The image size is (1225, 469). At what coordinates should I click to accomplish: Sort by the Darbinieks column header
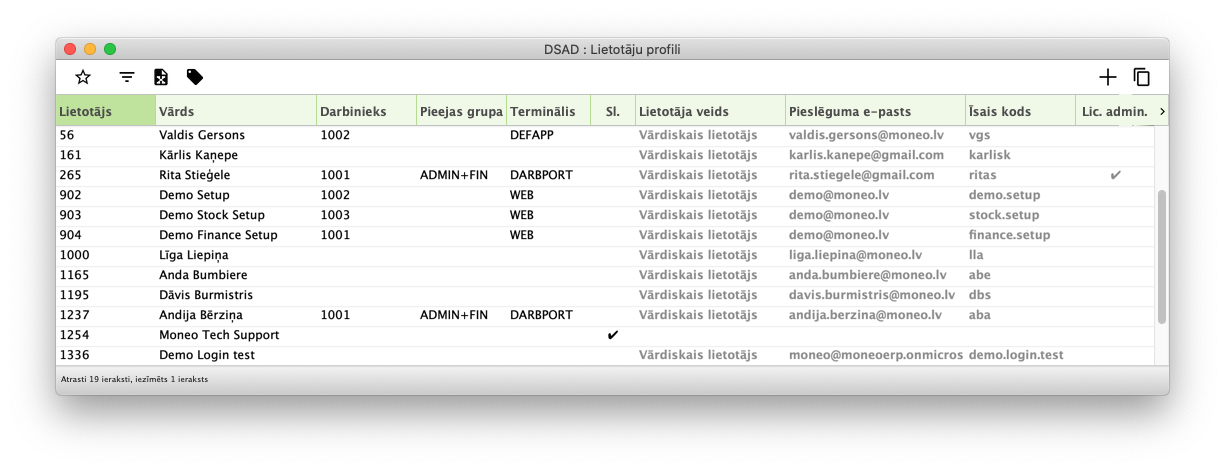(366, 111)
